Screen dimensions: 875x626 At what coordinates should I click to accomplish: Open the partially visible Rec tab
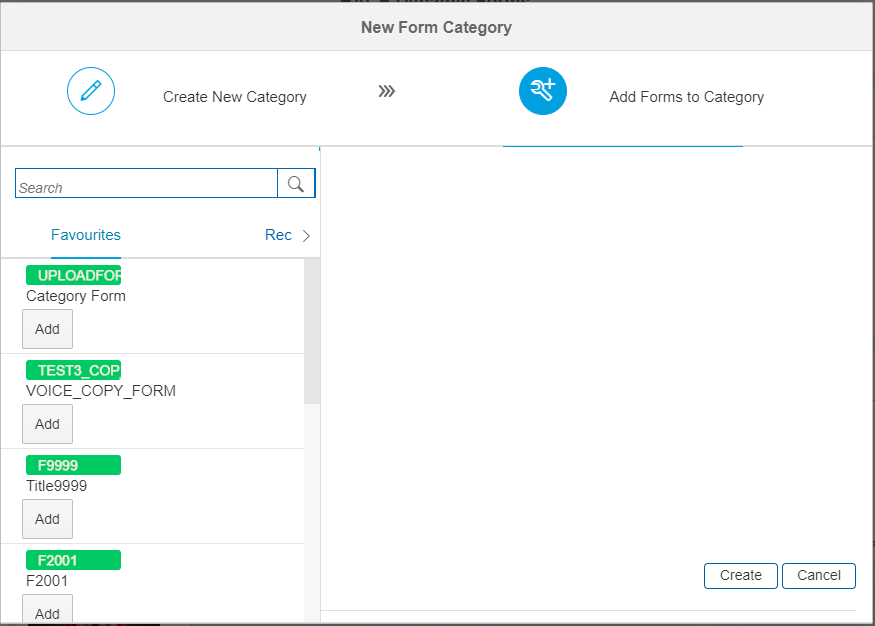[x=278, y=235]
